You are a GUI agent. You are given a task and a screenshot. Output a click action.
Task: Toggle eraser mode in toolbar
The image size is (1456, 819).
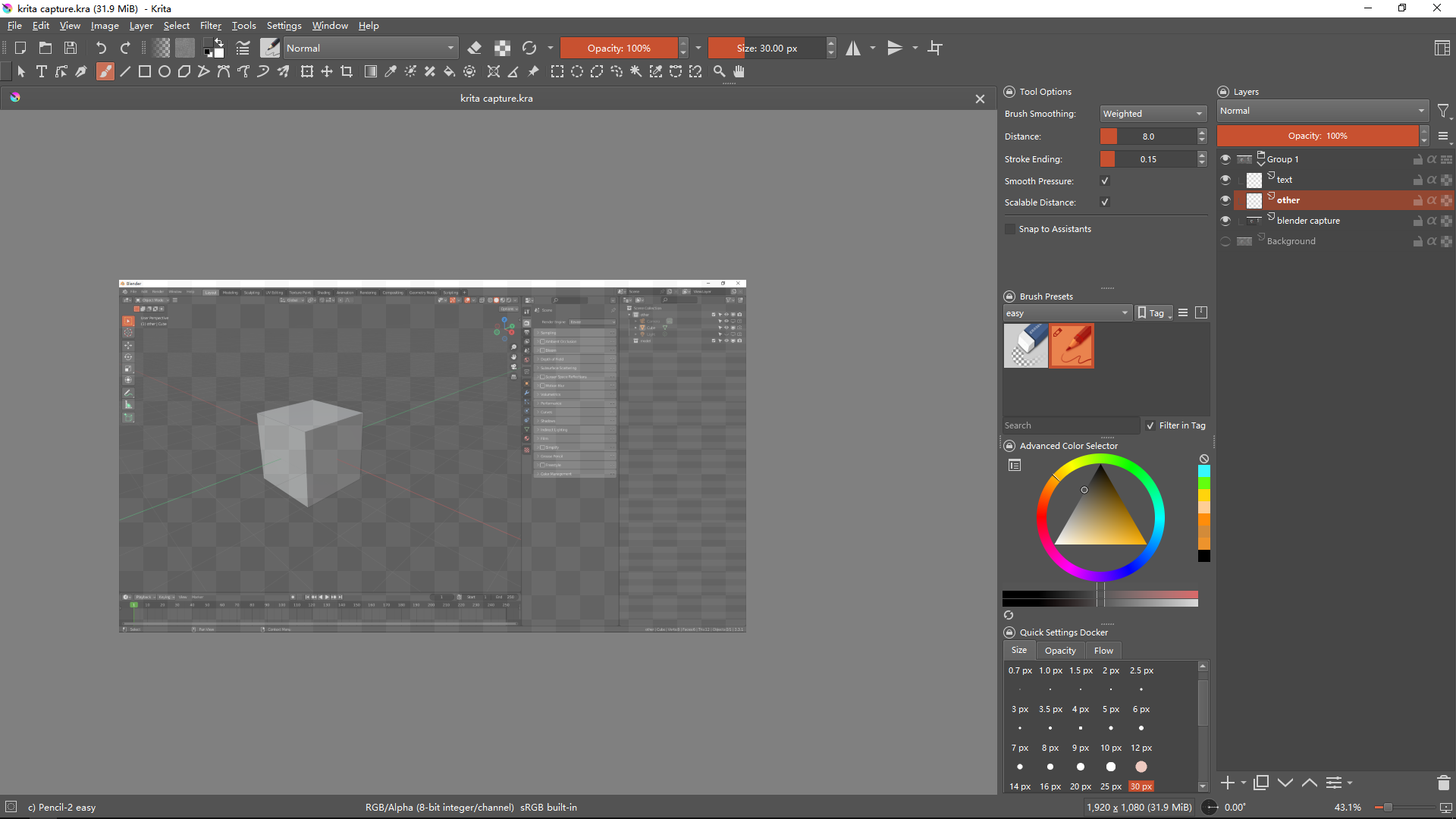(475, 48)
